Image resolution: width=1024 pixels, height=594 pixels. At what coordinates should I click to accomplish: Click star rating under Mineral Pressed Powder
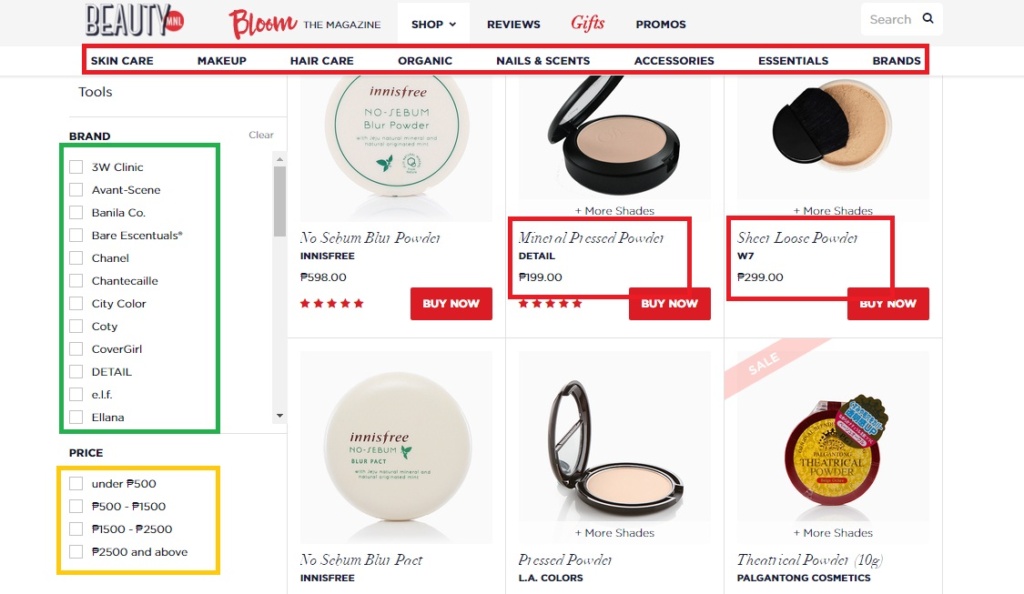point(550,304)
